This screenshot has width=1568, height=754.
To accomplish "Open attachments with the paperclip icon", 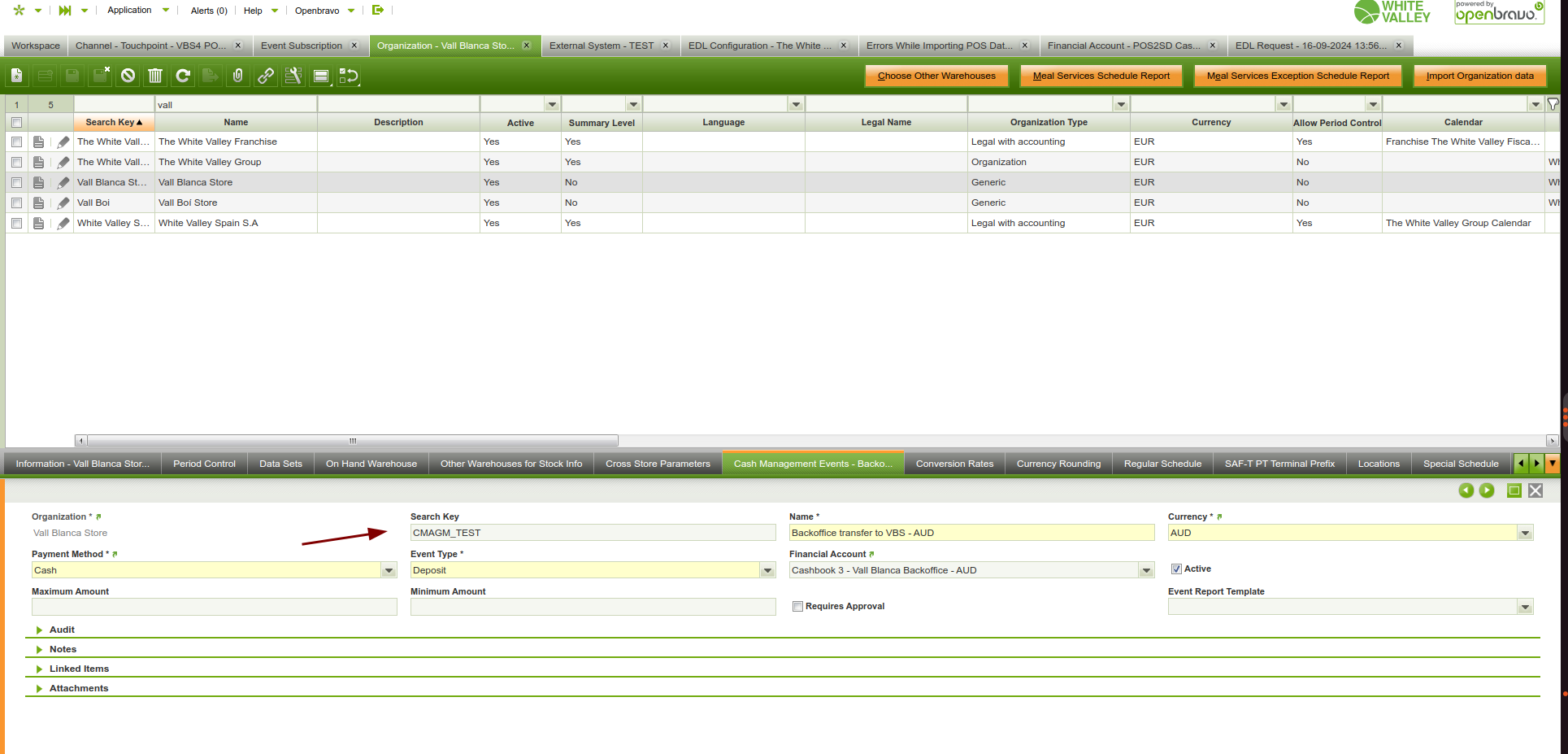I will click(237, 76).
